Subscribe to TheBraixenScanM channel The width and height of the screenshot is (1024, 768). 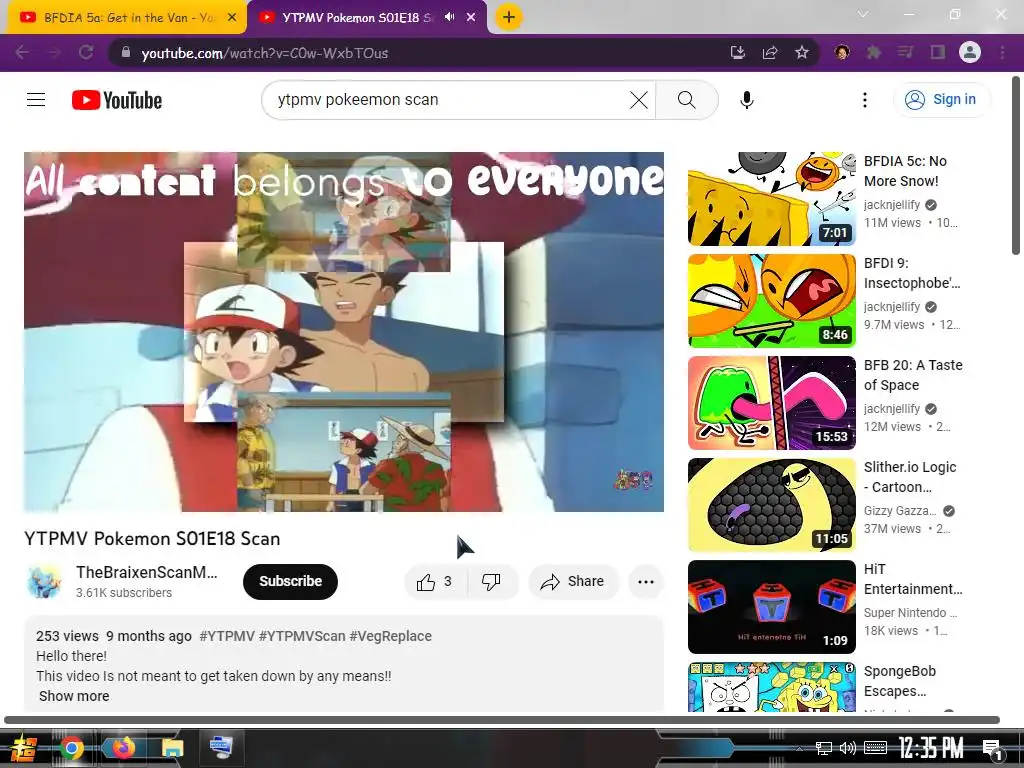click(291, 581)
